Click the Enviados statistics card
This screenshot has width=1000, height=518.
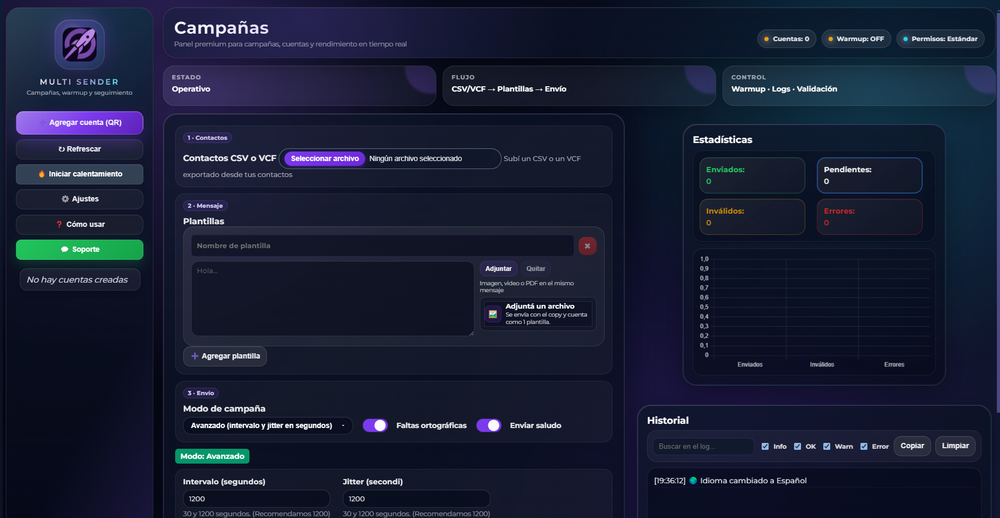pyautogui.click(x=752, y=175)
